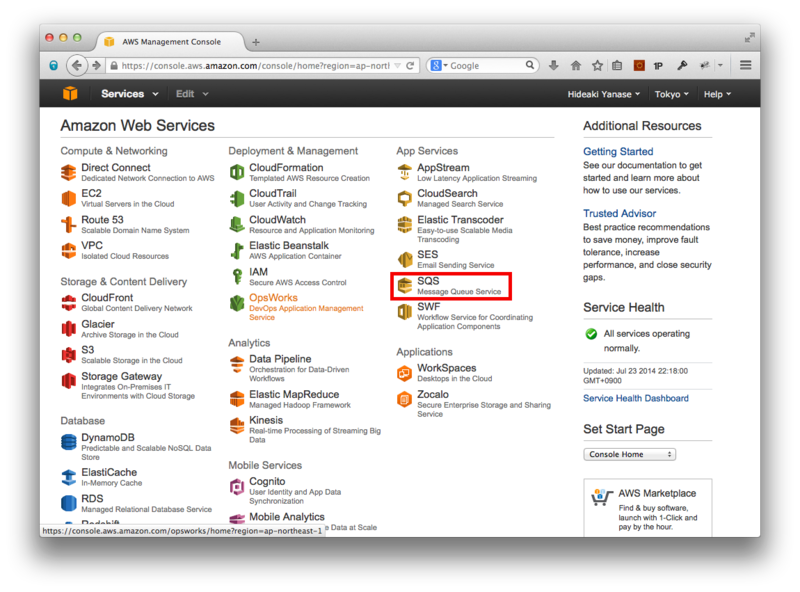Click the Elastic Beanstalk icon
Image resolution: width=800 pixels, height=592 pixels.
pyautogui.click(x=237, y=251)
